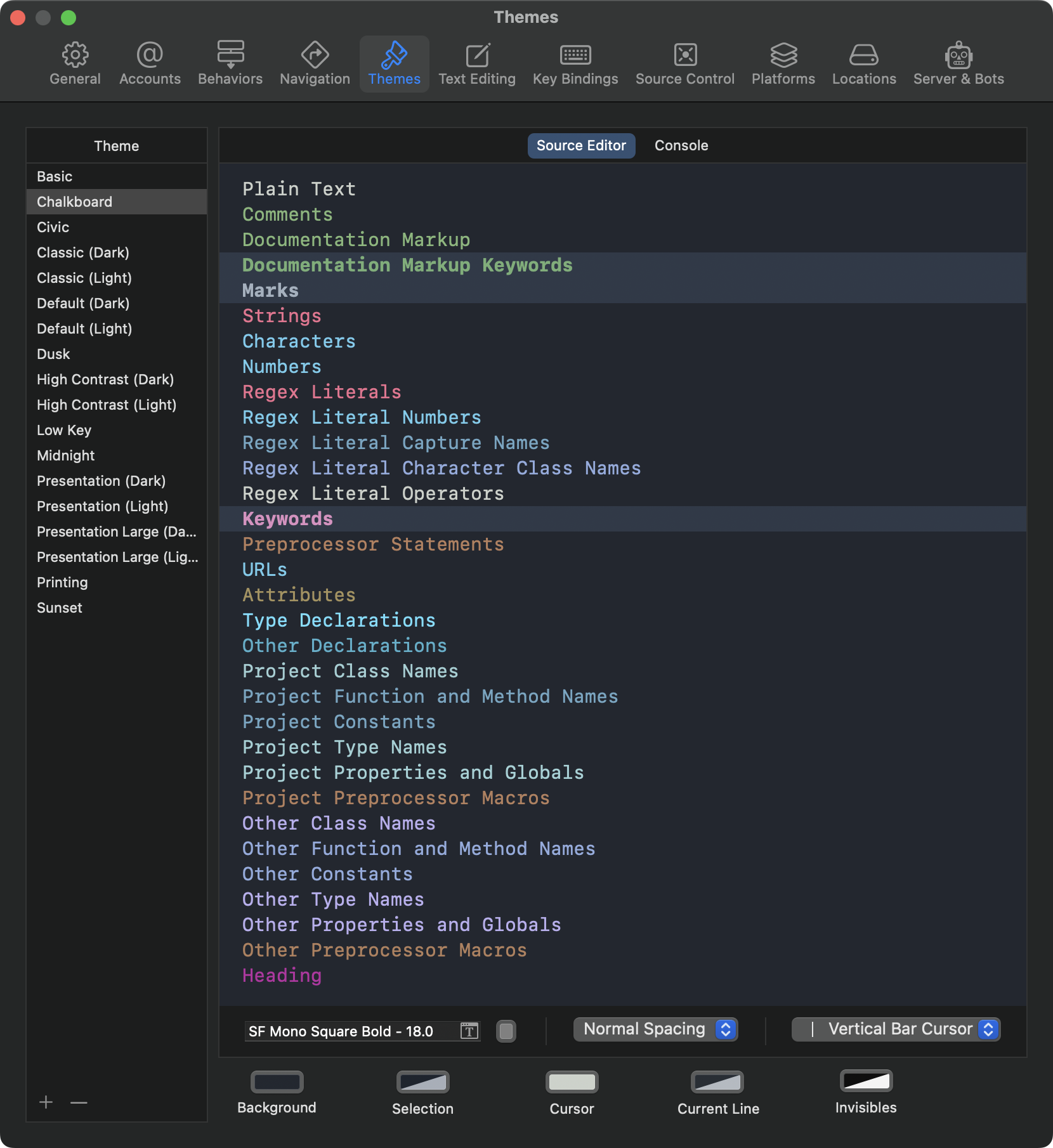Select the Project Preprocessor Macros row
This screenshot has width=1053, height=1148.
coord(623,798)
